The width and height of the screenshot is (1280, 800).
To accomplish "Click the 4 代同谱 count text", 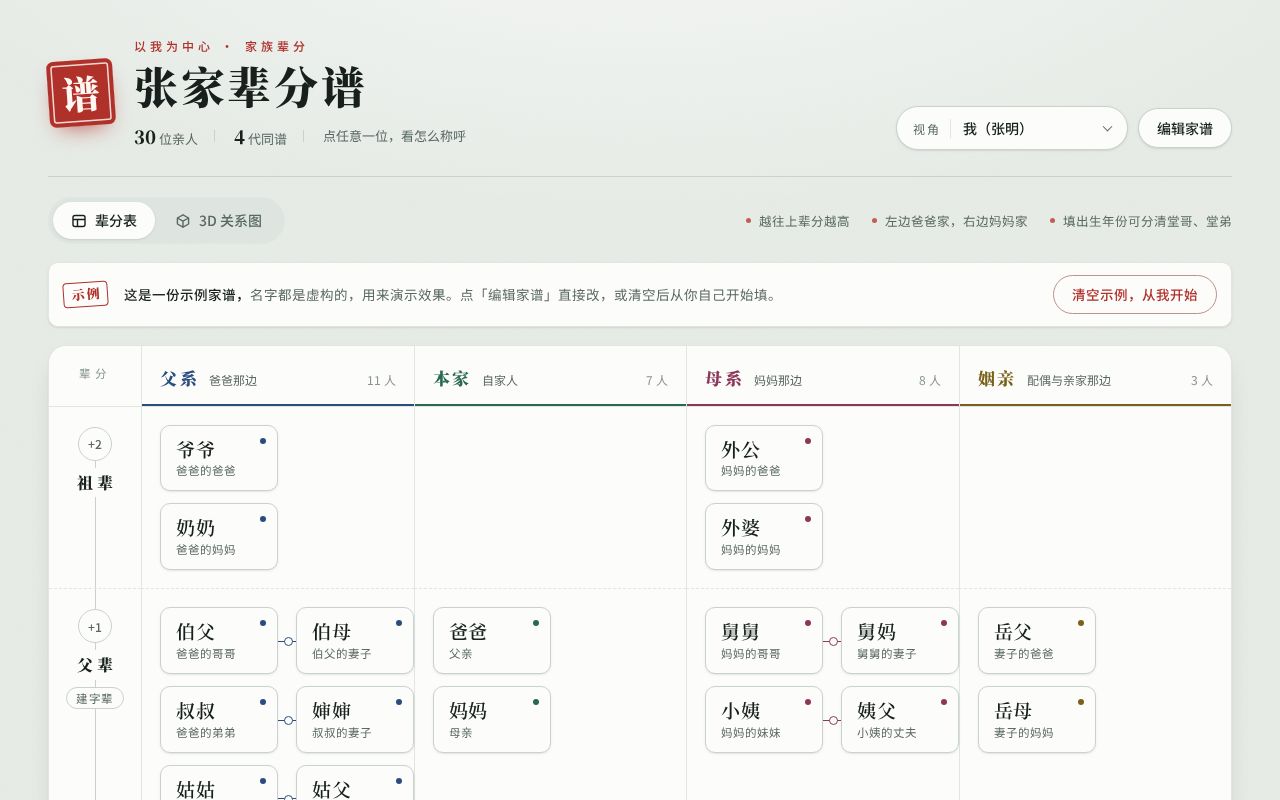I will [260, 138].
